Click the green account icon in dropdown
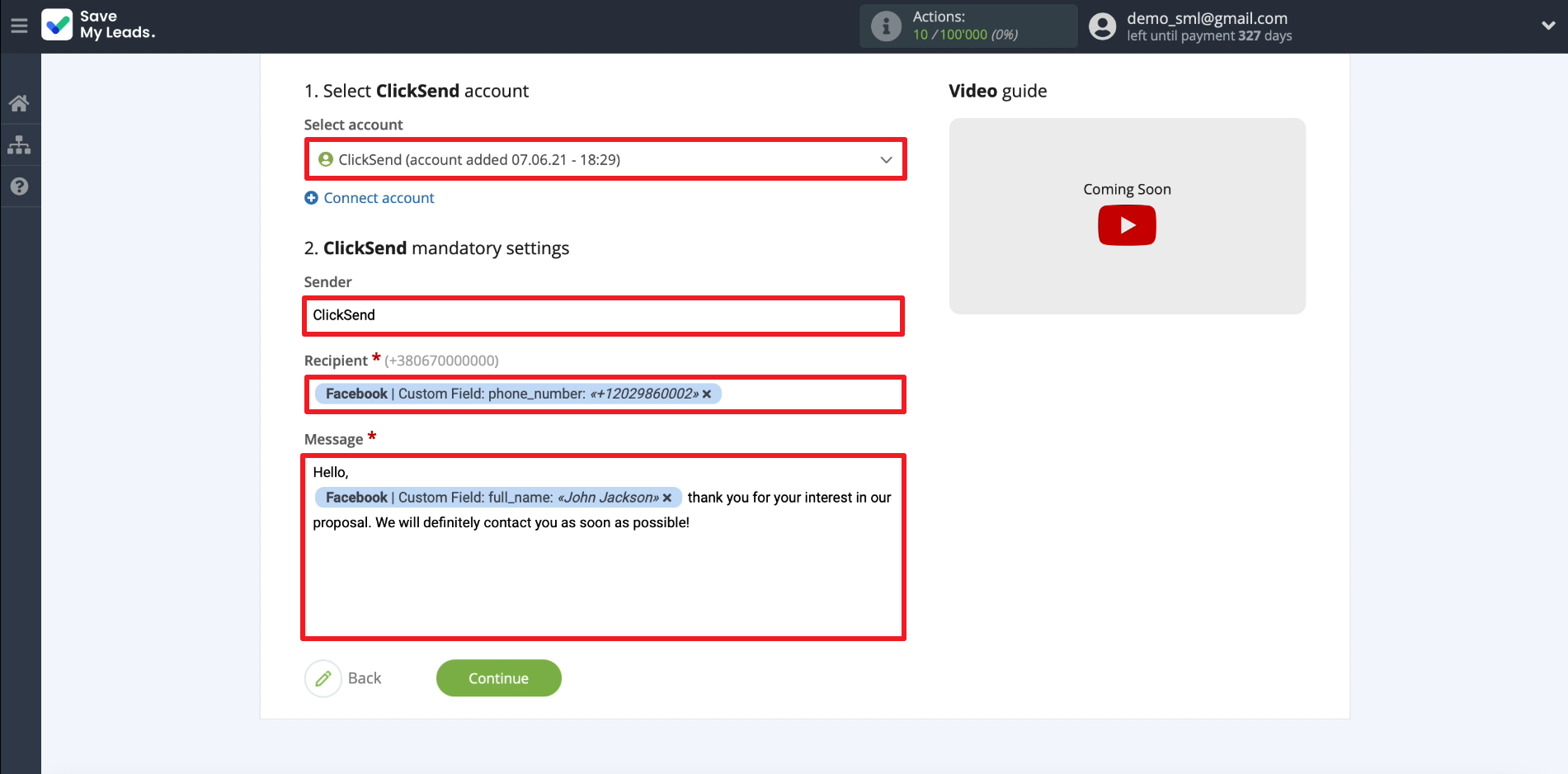 (326, 159)
